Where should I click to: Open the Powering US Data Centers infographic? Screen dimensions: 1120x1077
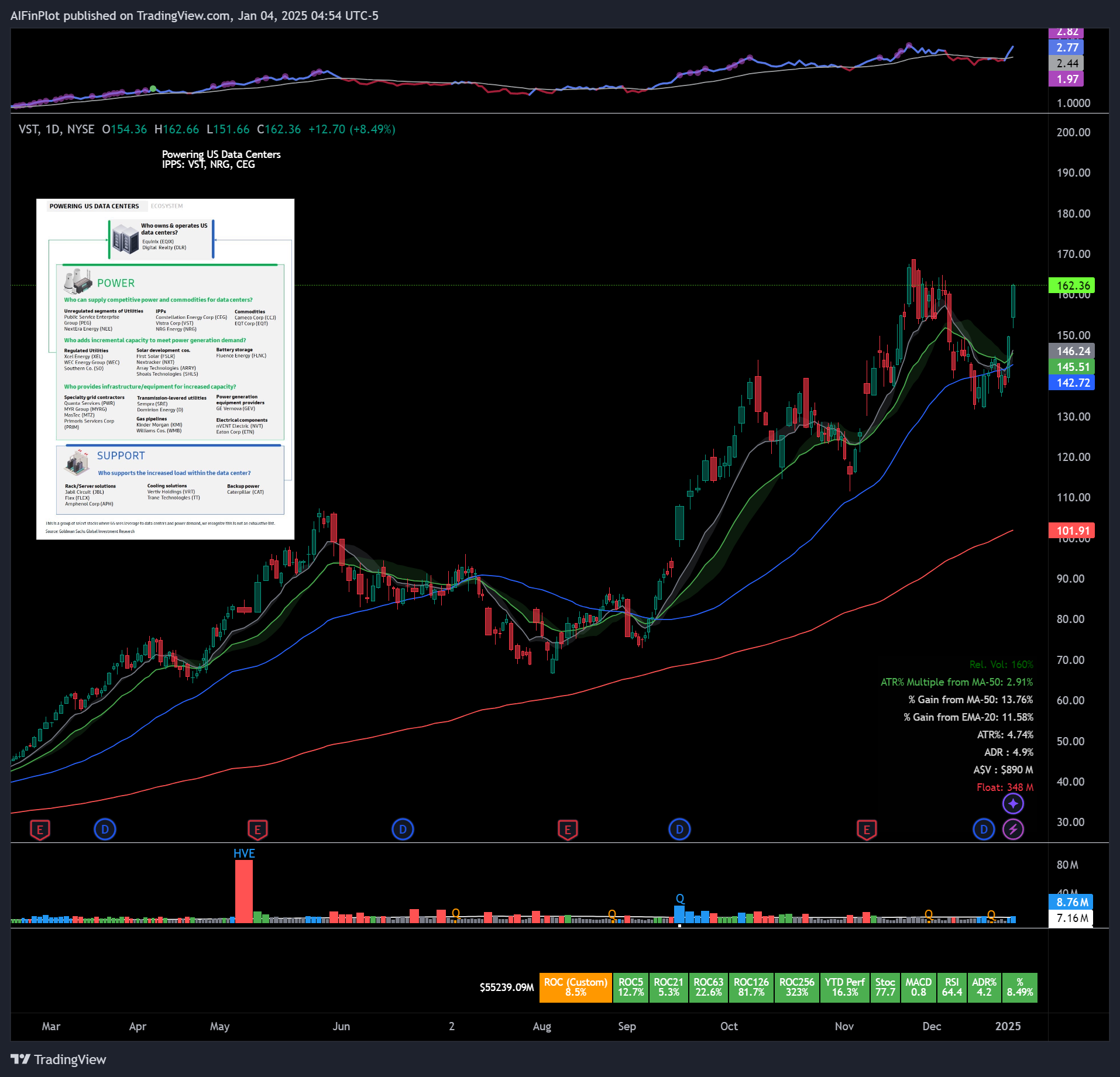click(x=165, y=369)
